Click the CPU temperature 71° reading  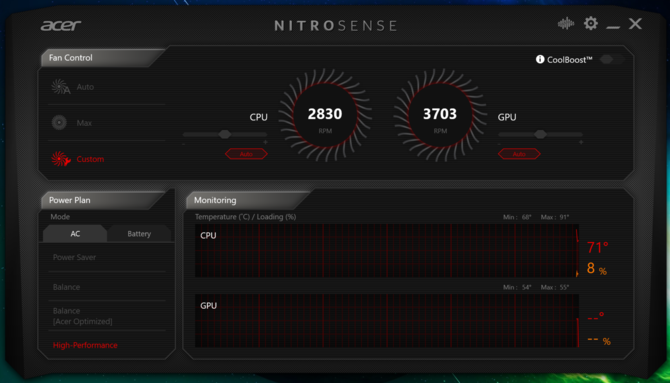pyautogui.click(x=597, y=247)
